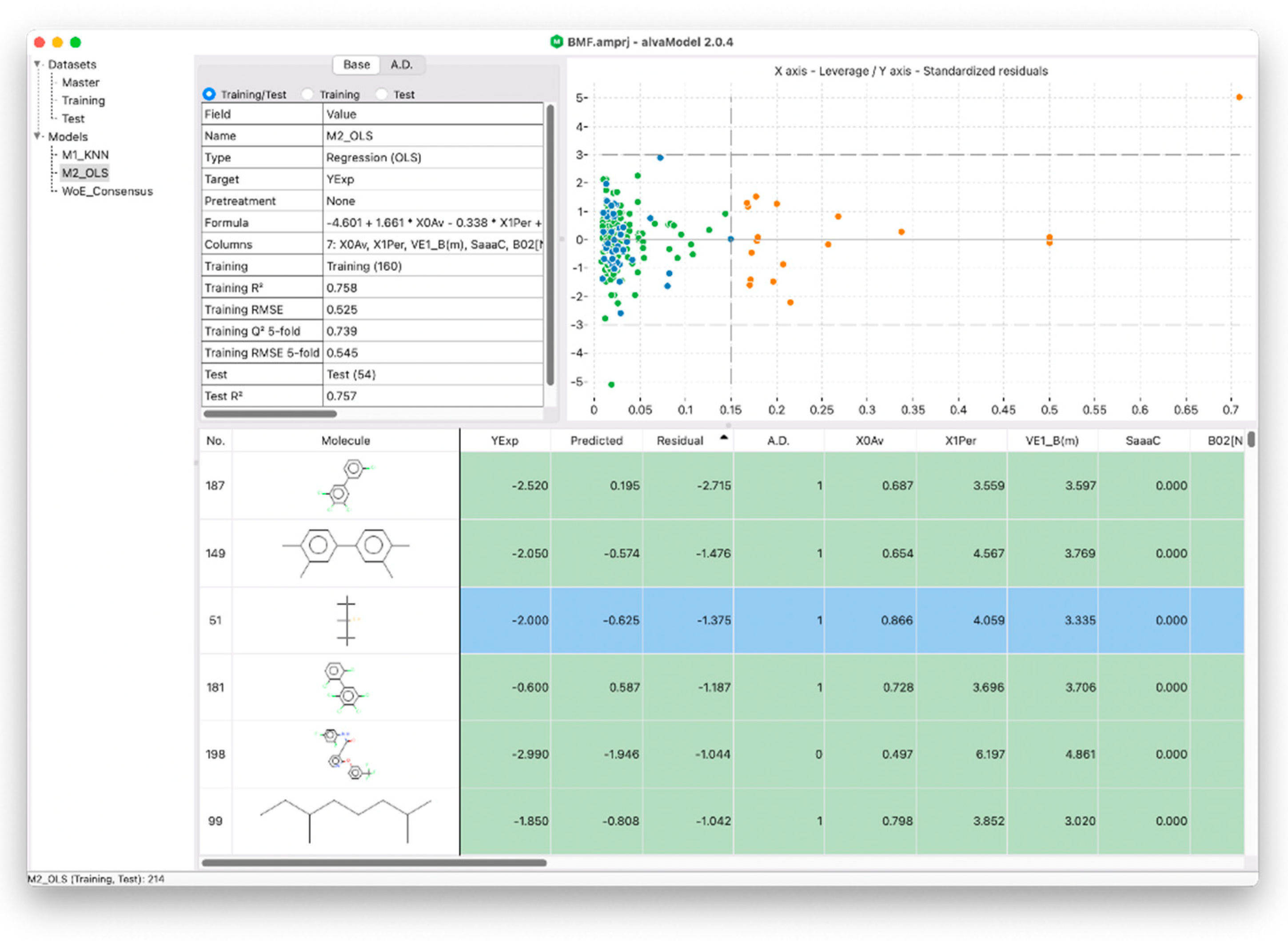Collapse the Datasets tree node
The height and width of the screenshot is (941, 1288).
38,64
